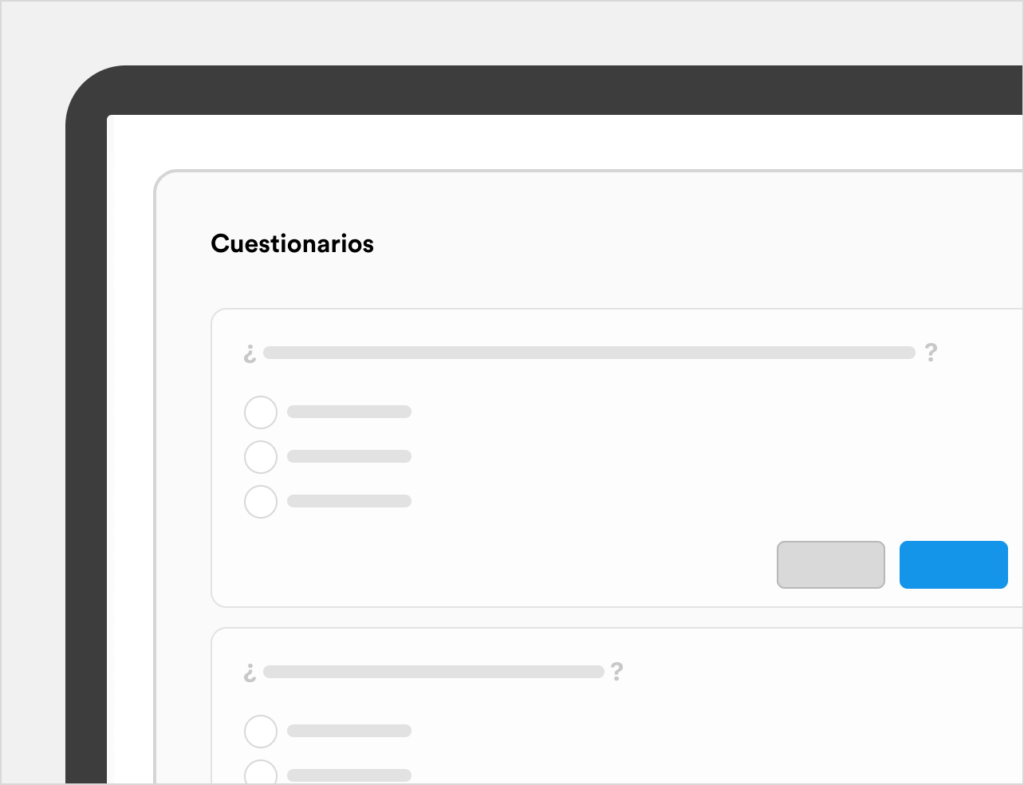Click the first option label in question two
Screen dimensions: 1024x785
click(x=349, y=731)
